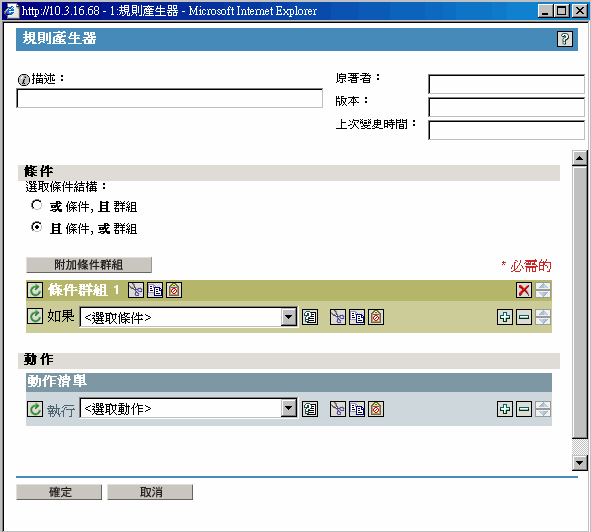The width and height of the screenshot is (591, 532).
Task: Click the paste icon on the 條件群組 1 header
Action: tap(174, 290)
